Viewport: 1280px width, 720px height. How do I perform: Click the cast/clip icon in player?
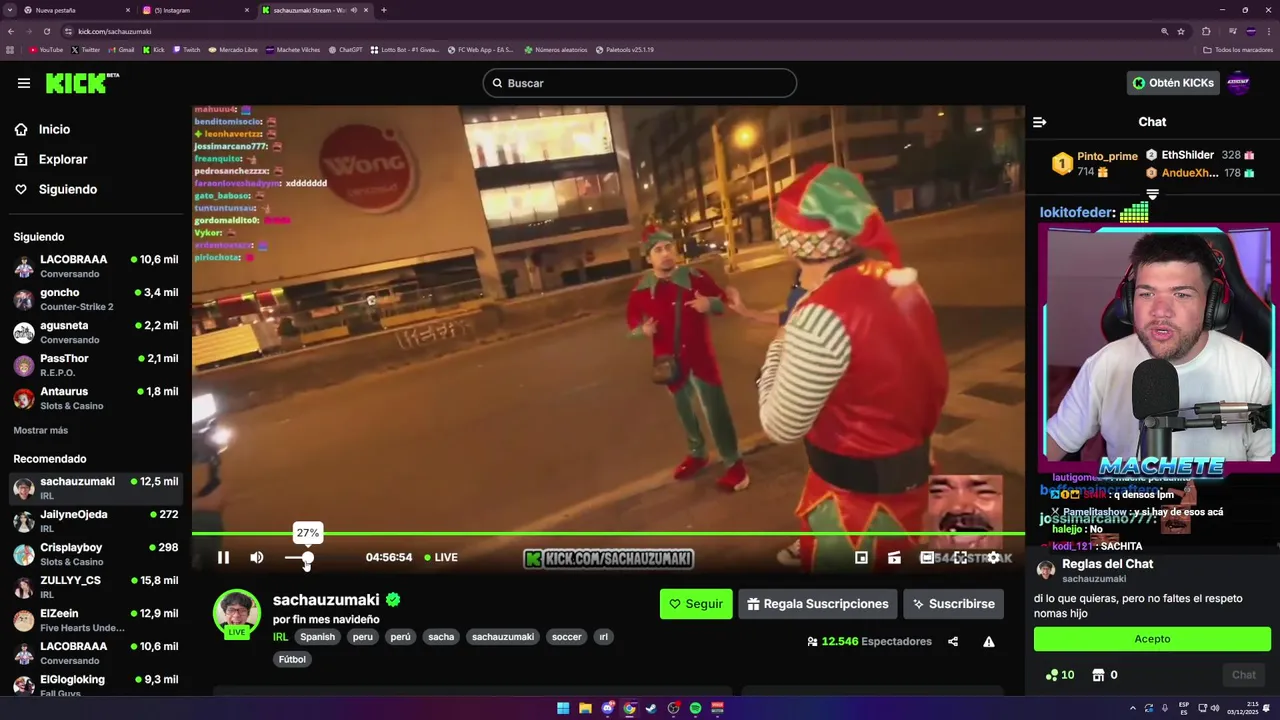pyautogui.click(x=894, y=558)
